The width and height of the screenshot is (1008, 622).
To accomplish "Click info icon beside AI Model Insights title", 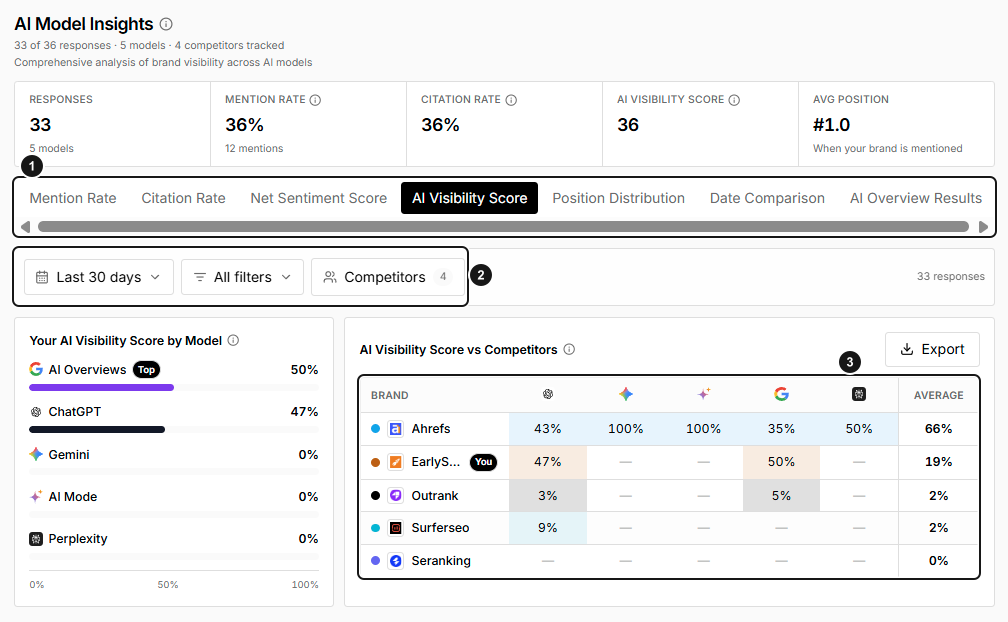I will [x=166, y=24].
